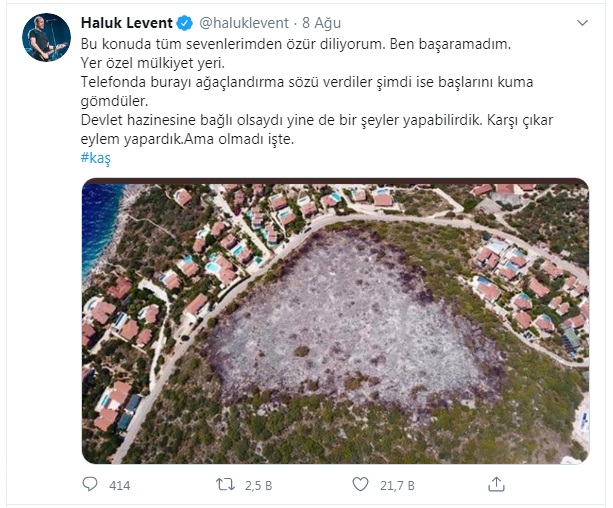This screenshot has height=508, width=613.
Task: Retweet using the retweet arrows icon
Action: (226, 485)
